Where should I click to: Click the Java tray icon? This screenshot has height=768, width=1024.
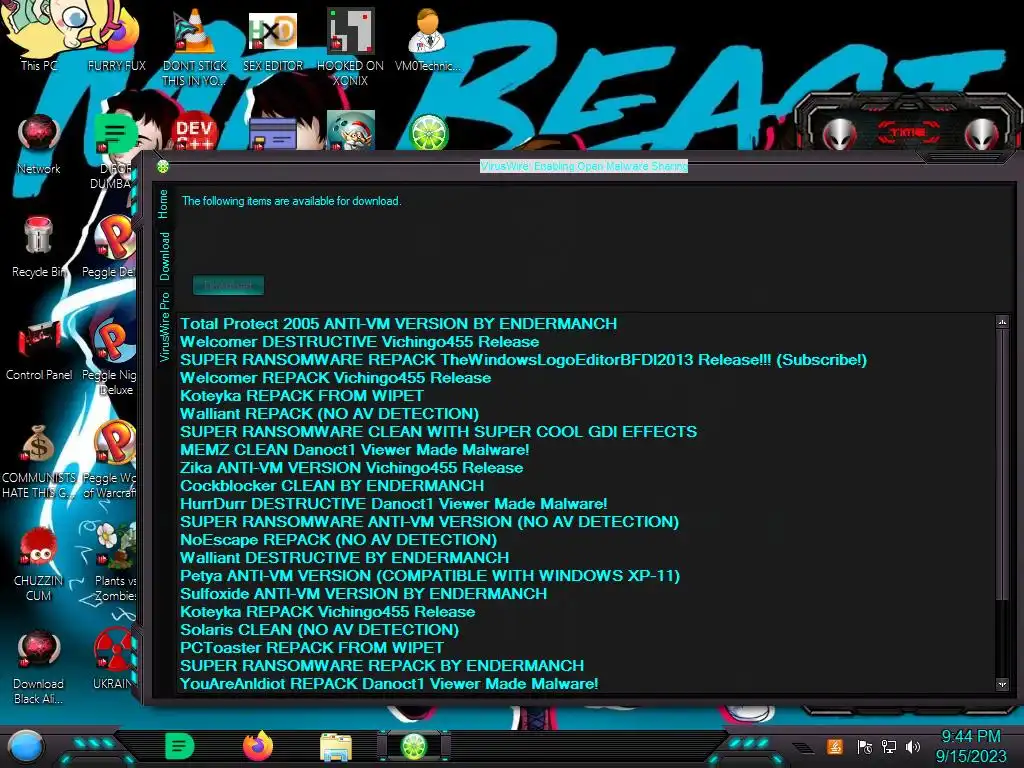tap(835, 746)
